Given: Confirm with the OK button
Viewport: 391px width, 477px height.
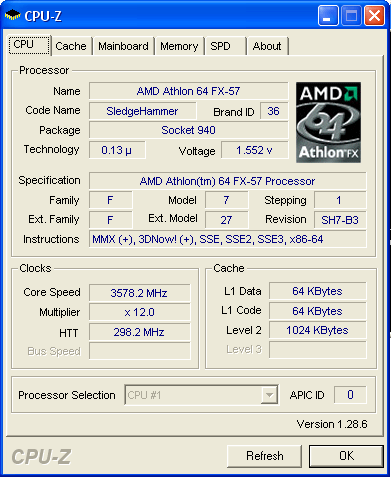Looking at the screenshot, I should click(x=346, y=456).
